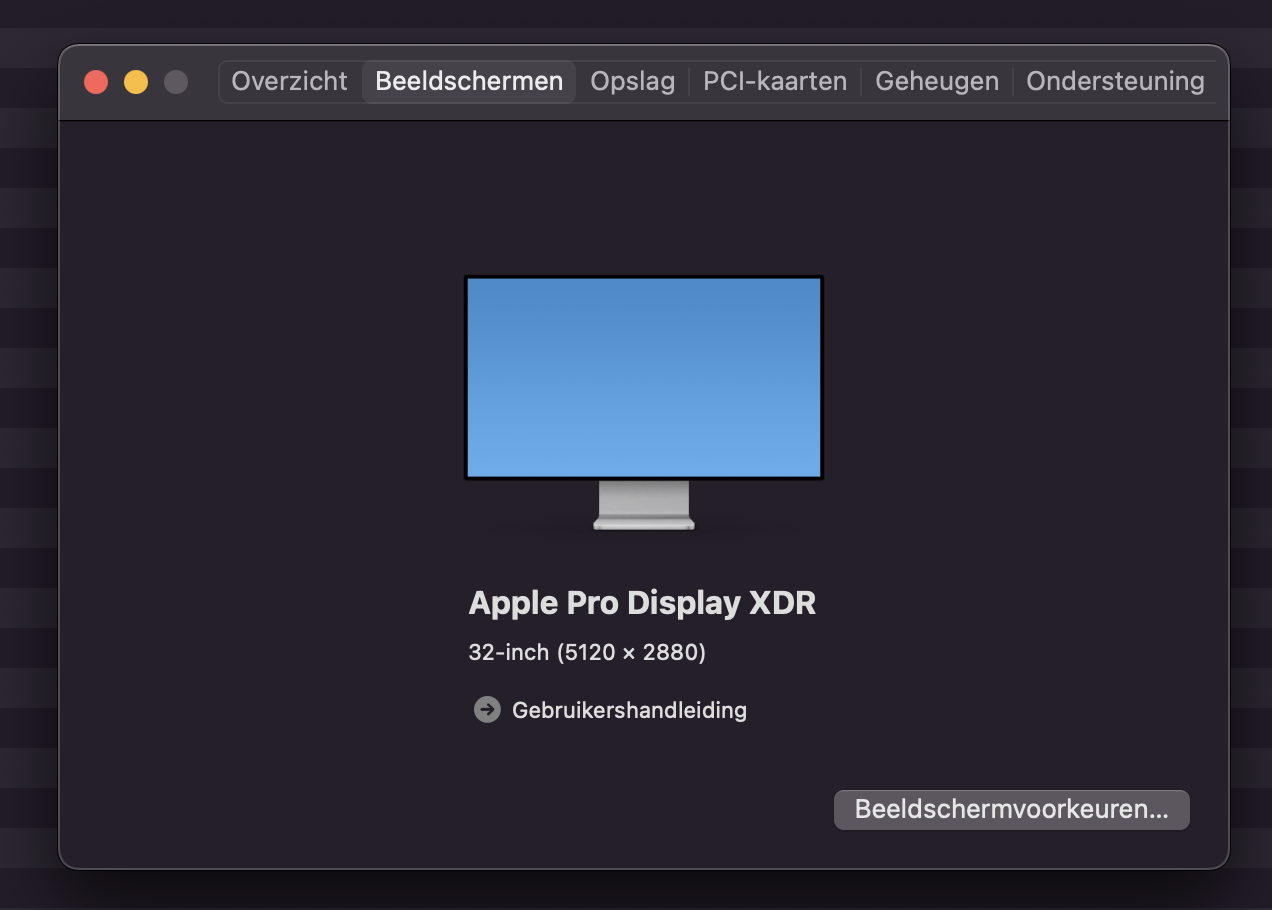This screenshot has width=1272, height=910.
Task: Minimize the window with the yellow button
Action: click(136, 82)
